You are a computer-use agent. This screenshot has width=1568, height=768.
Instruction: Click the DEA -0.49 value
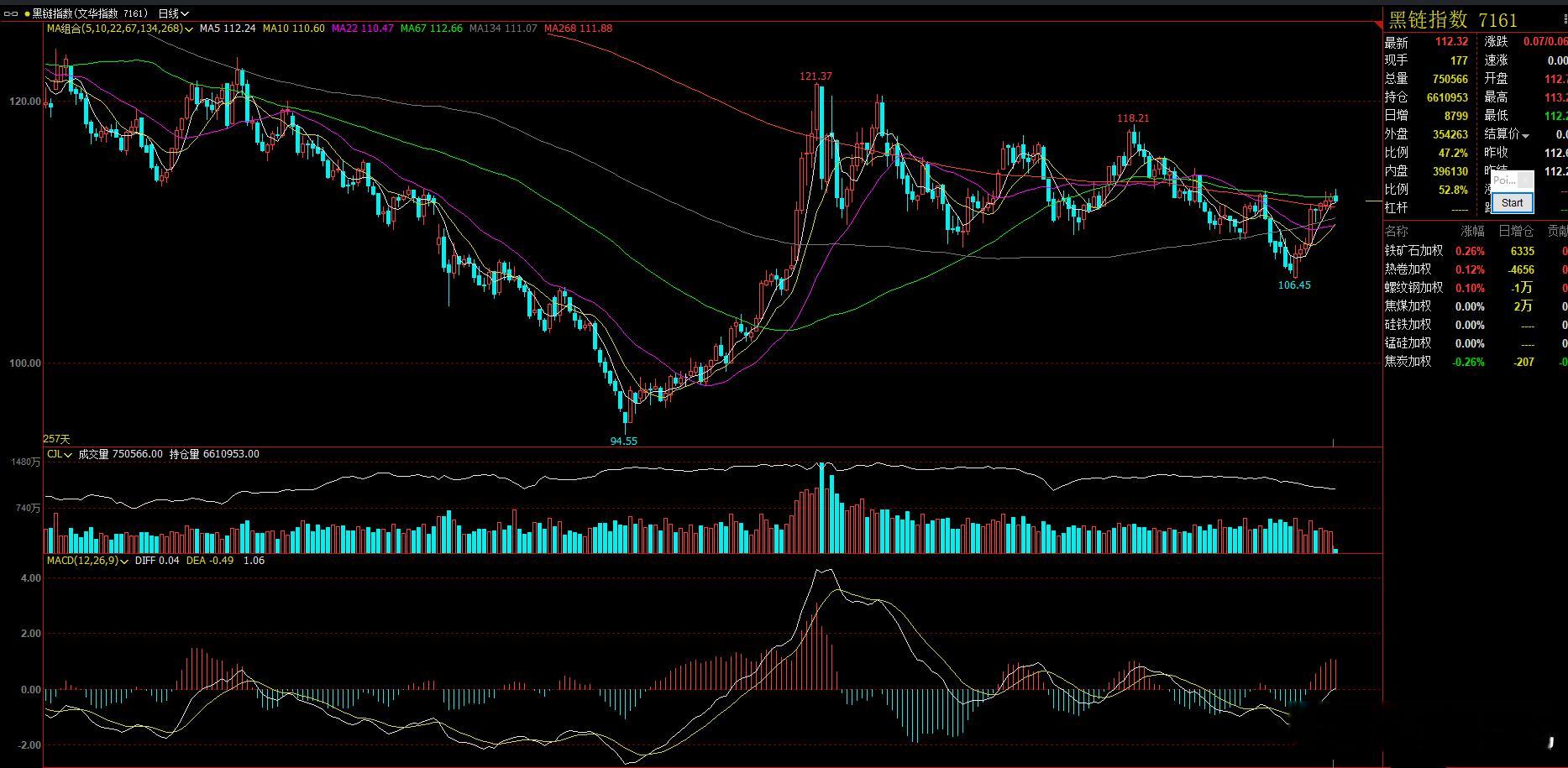(210, 560)
